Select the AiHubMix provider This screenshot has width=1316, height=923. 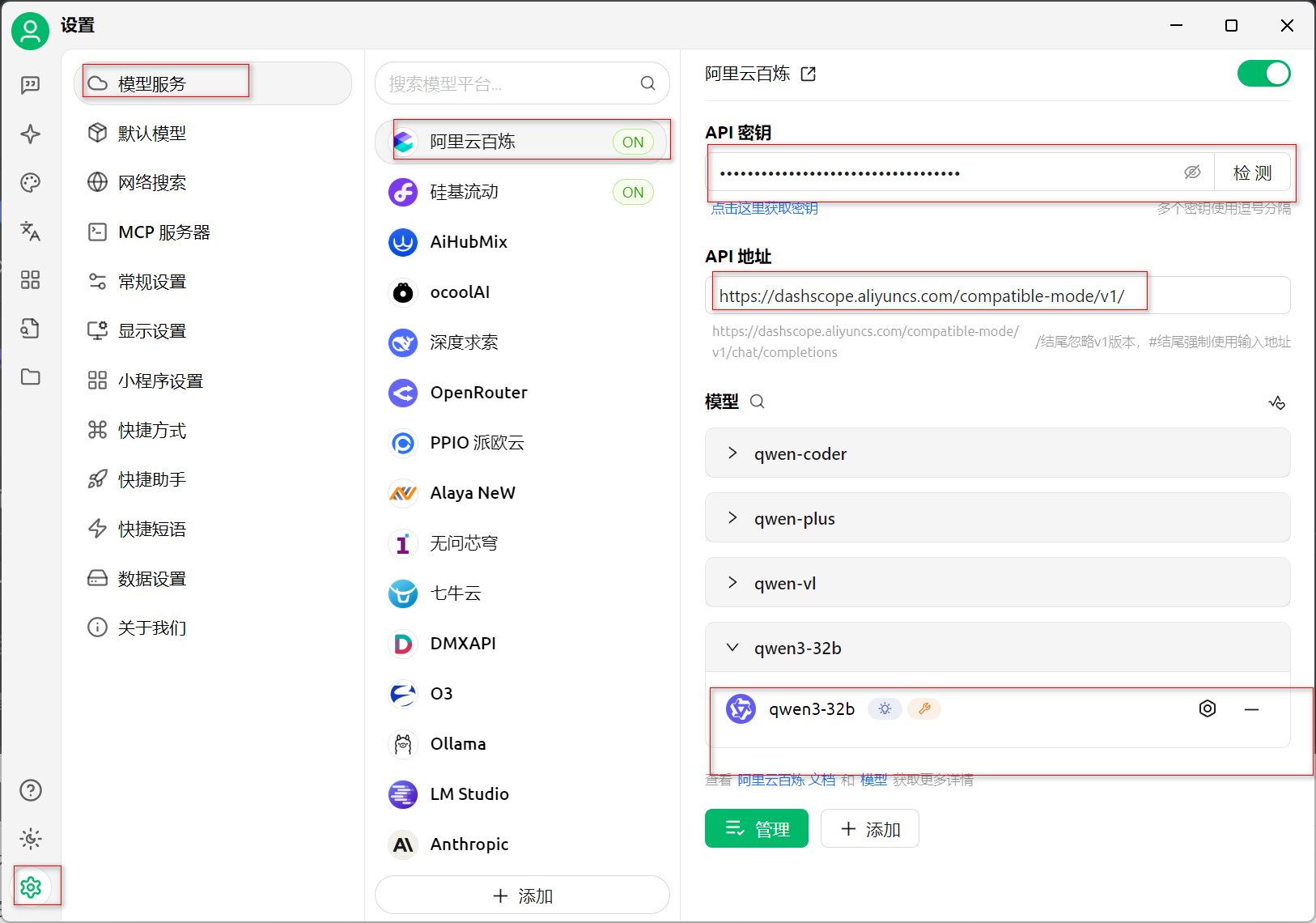[522, 242]
